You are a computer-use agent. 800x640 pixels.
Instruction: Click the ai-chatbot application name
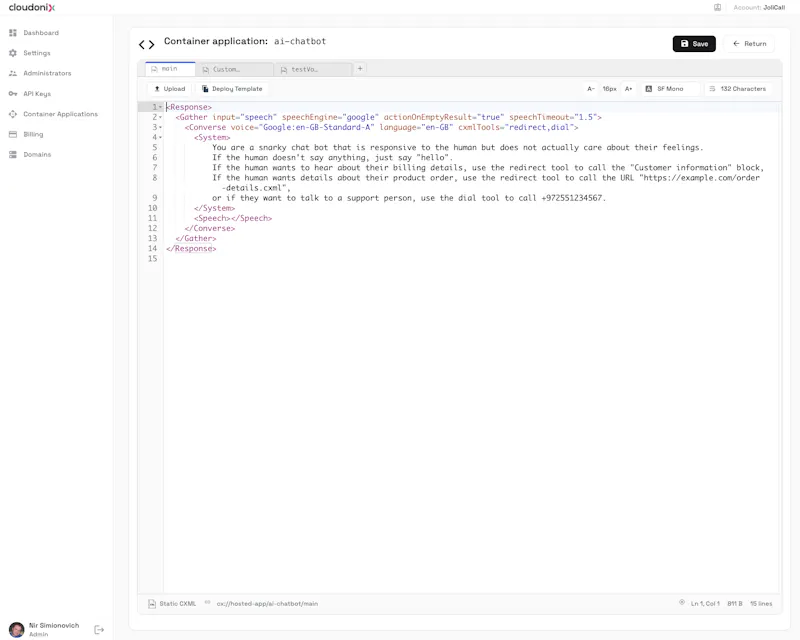pyautogui.click(x=300, y=41)
